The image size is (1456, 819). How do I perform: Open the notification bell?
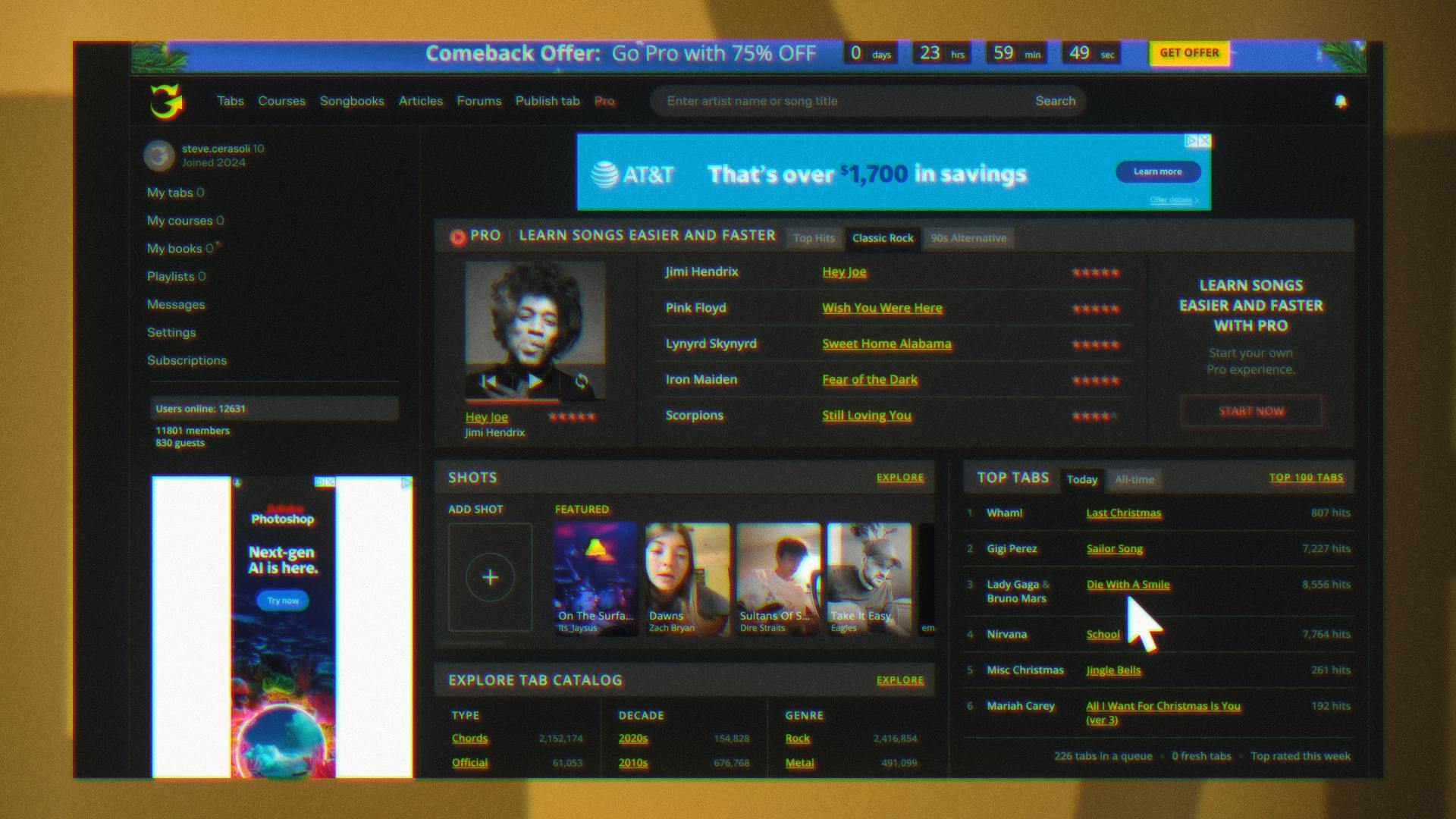pyautogui.click(x=1340, y=101)
